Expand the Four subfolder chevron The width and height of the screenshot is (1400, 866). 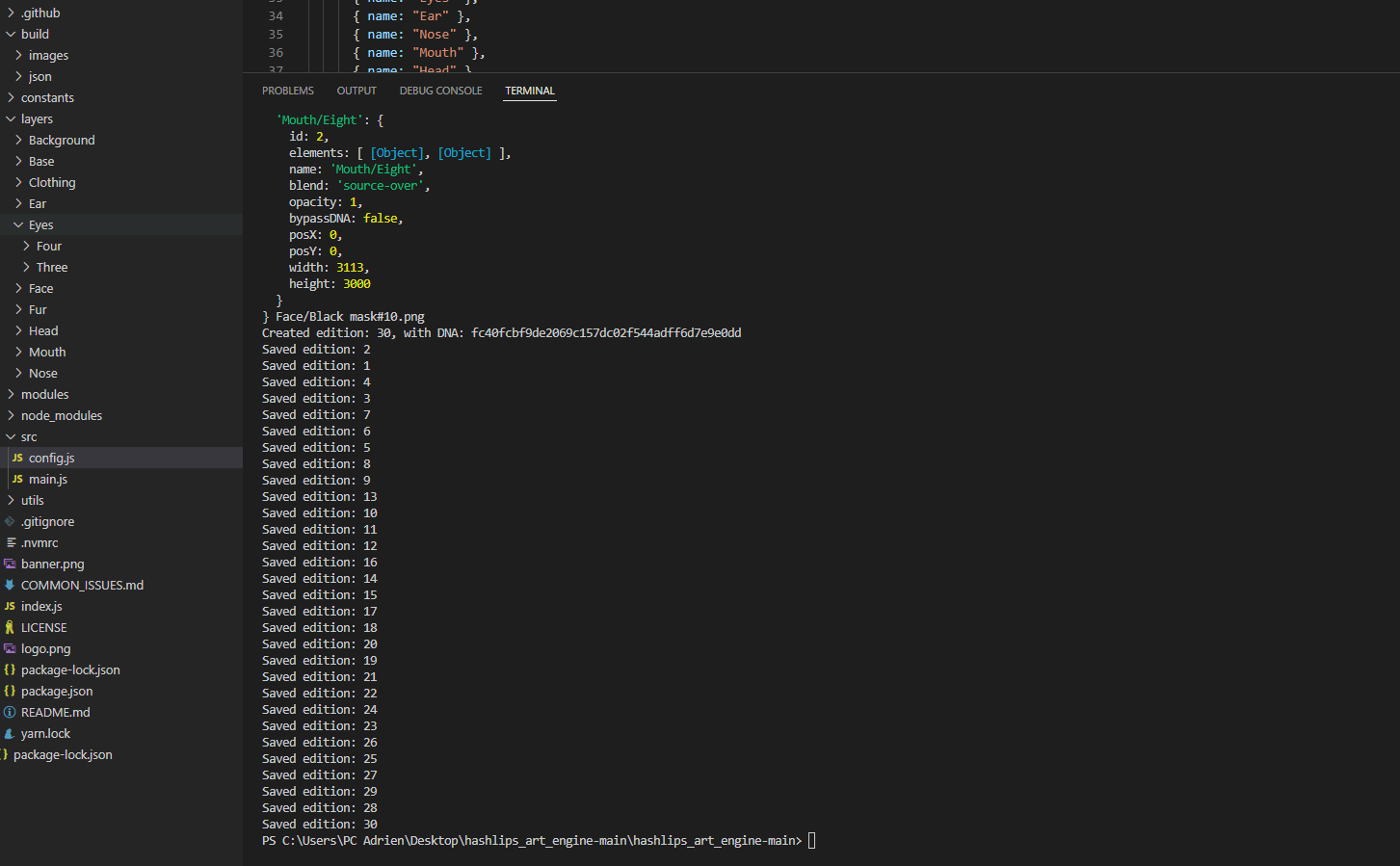pos(26,246)
